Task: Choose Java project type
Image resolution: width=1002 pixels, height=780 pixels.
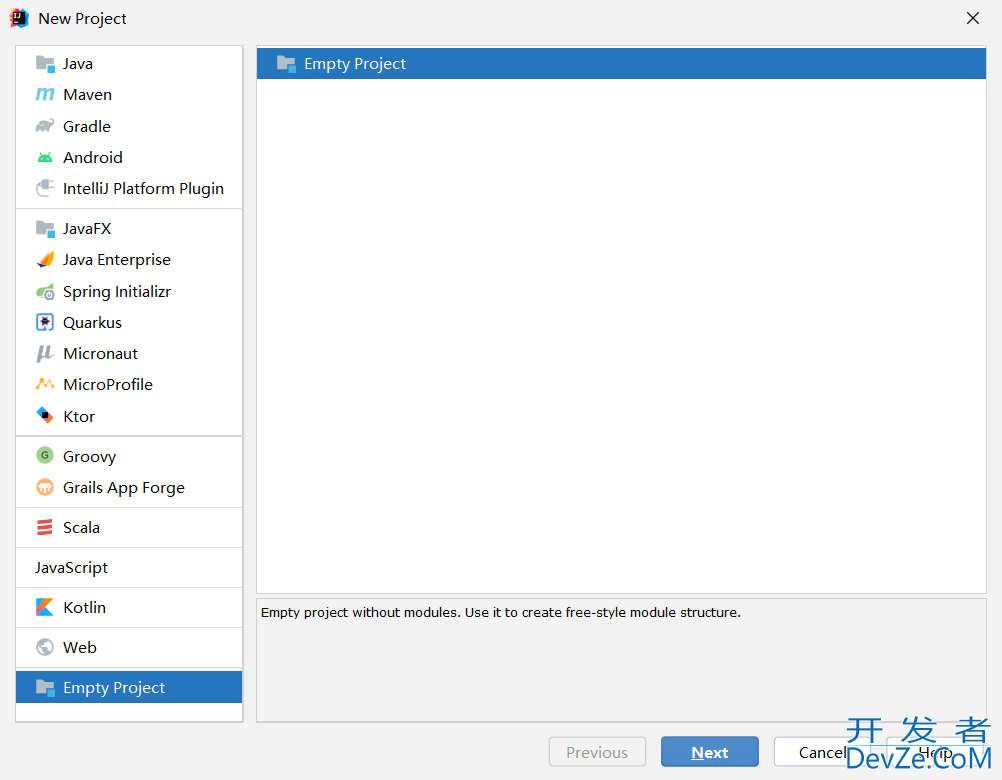Action: pyautogui.click(x=77, y=64)
